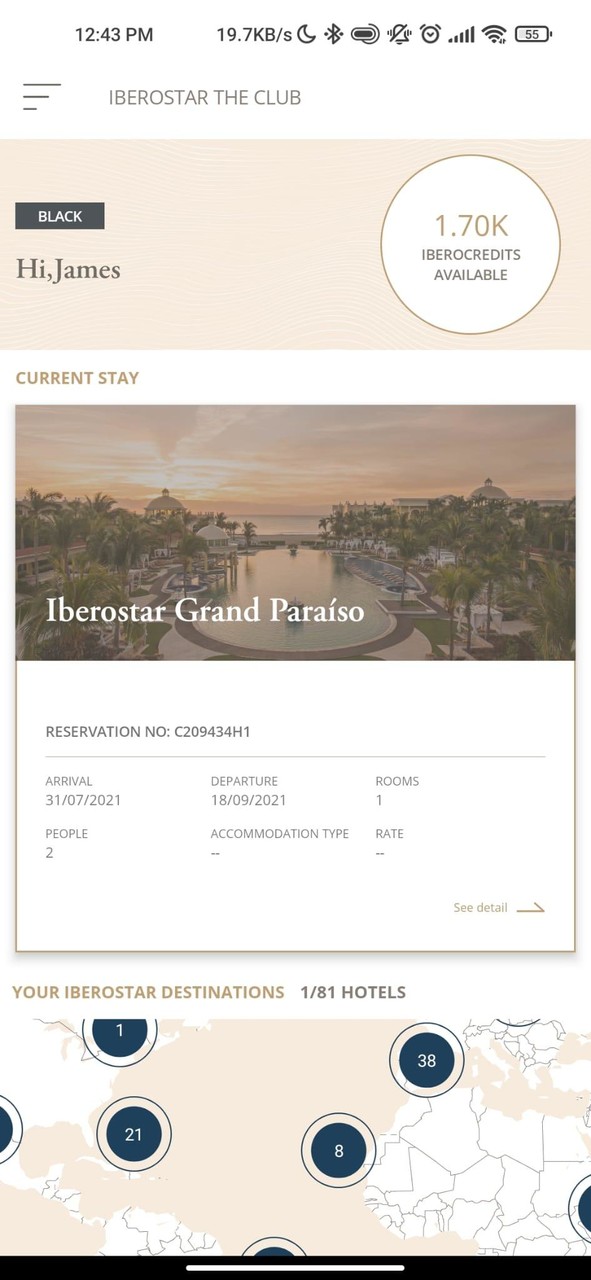Select the '21' hotels map marker
The height and width of the screenshot is (1280, 591).
point(134,1133)
